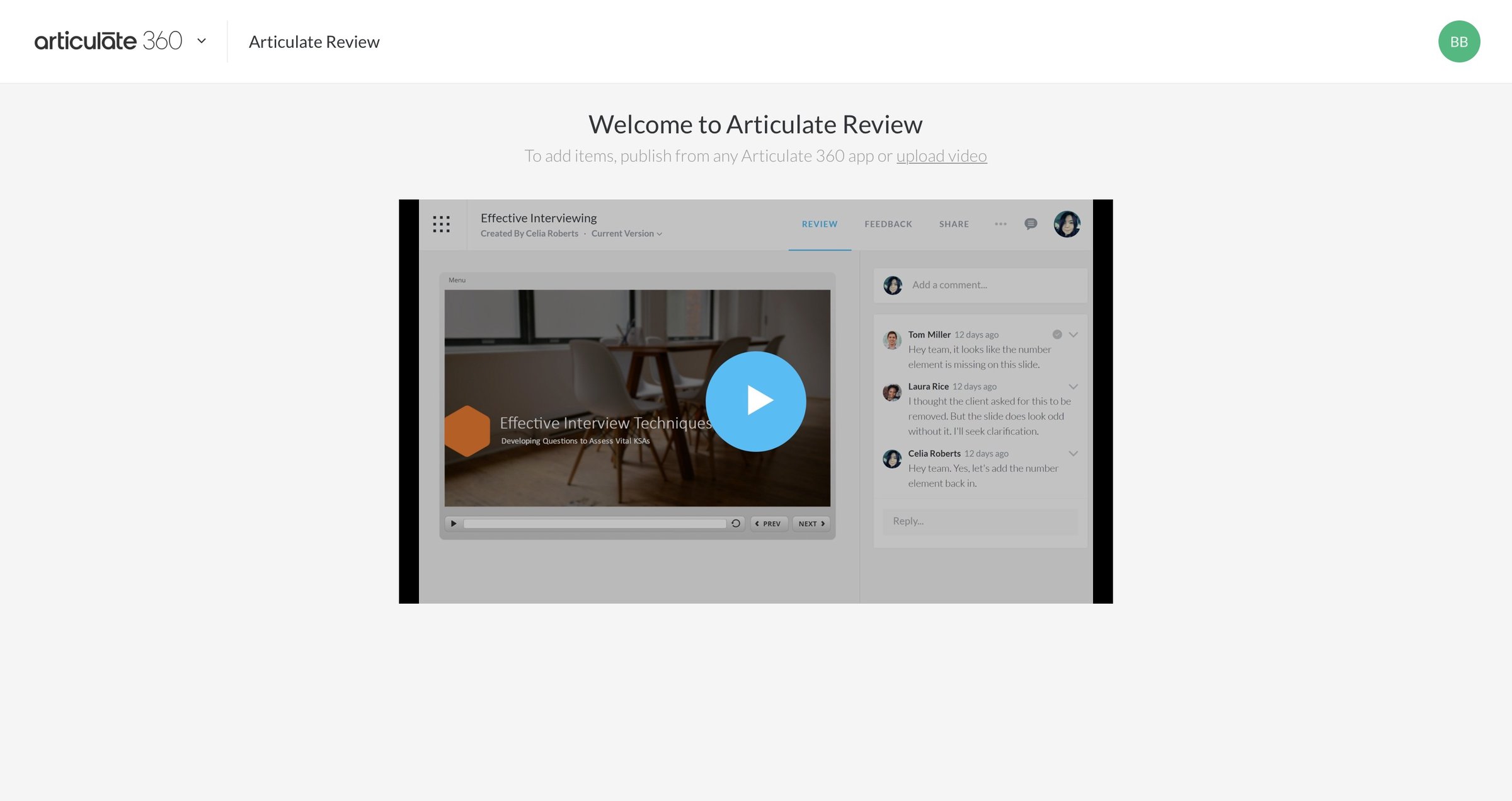
Task: Click the orange hexagon on the slide
Action: tap(467, 431)
